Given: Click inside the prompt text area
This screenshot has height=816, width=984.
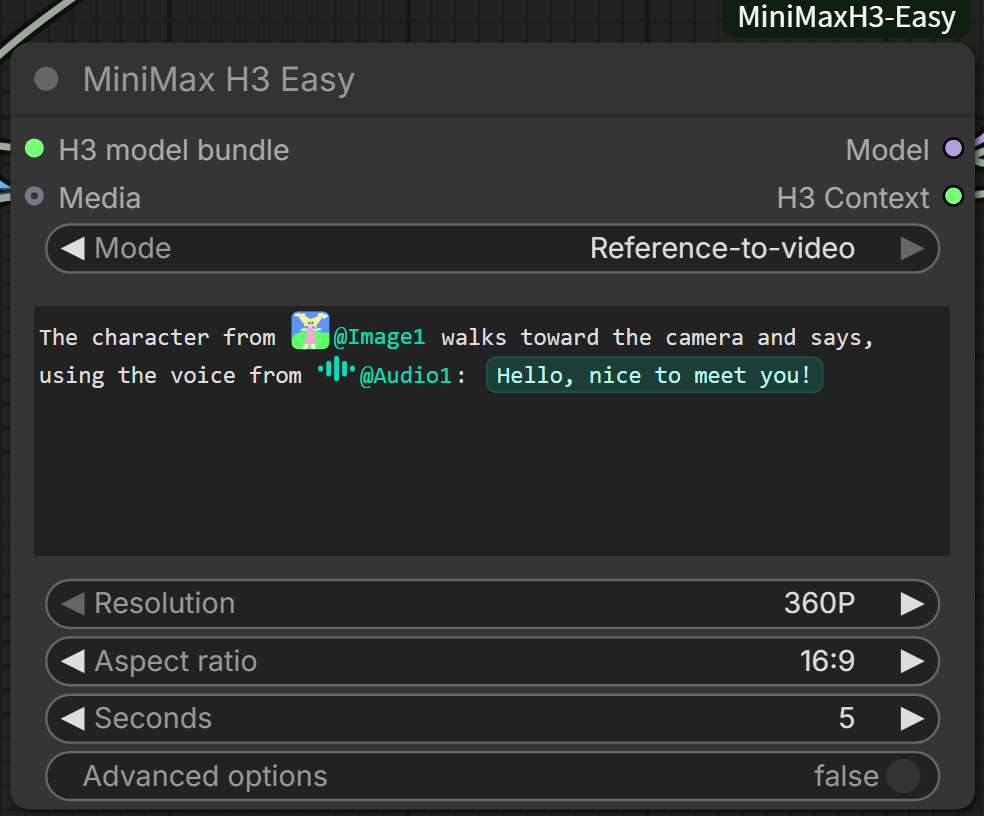Looking at the screenshot, I should (x=492, y=431).
